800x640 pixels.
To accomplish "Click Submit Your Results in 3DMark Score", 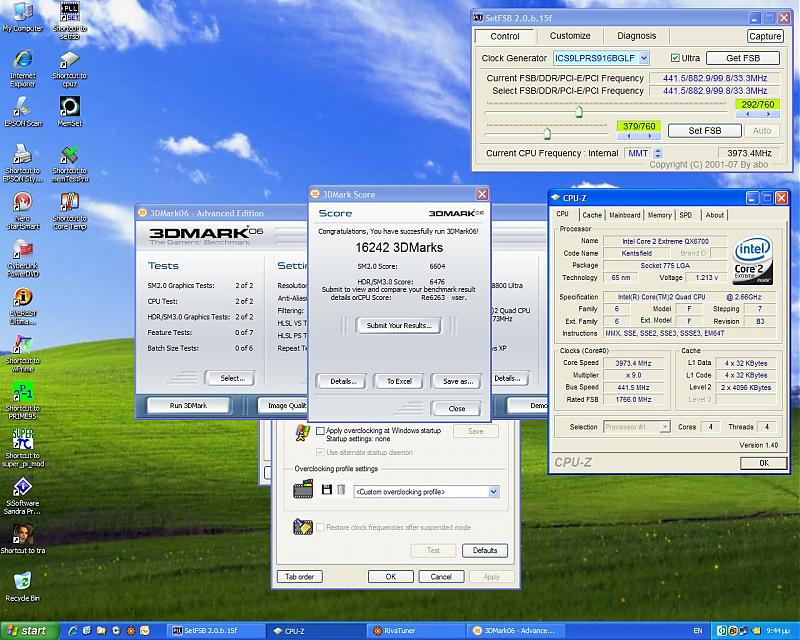I will click(x=399, y=326).
